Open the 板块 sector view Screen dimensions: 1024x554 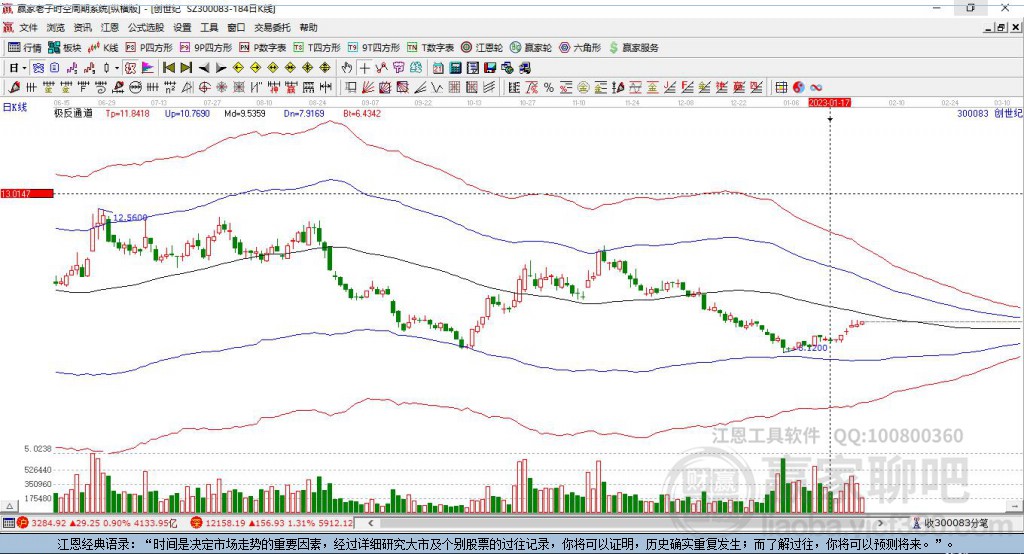click(65, 47)
